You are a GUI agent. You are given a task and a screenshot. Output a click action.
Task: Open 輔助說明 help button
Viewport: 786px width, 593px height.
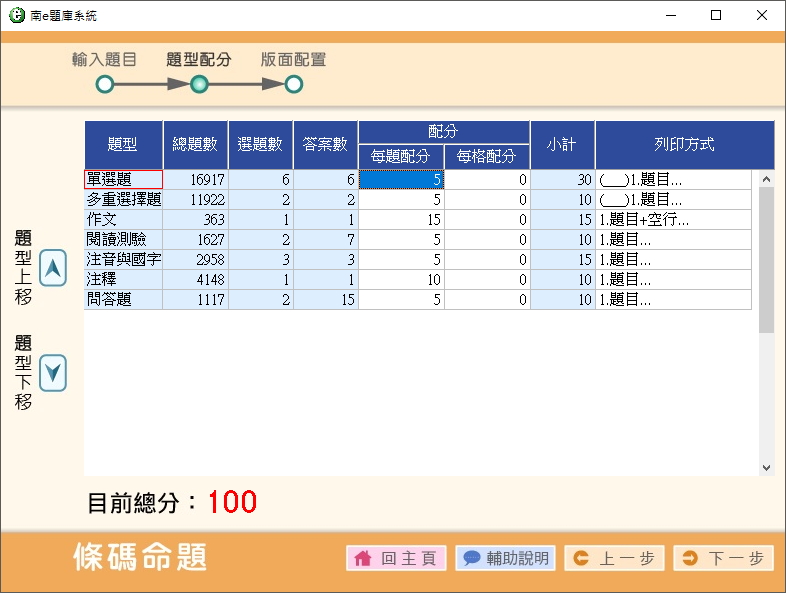(506, 558)
